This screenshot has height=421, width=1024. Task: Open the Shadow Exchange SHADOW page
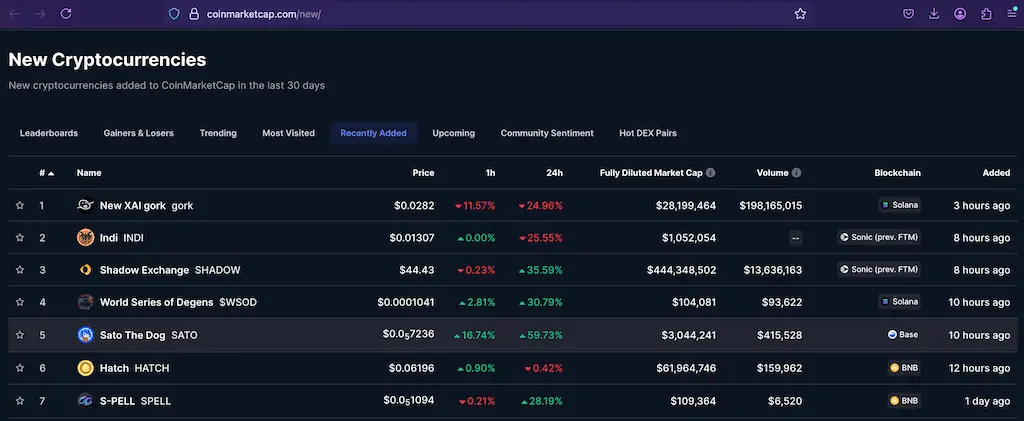click(x=170, y=270)
